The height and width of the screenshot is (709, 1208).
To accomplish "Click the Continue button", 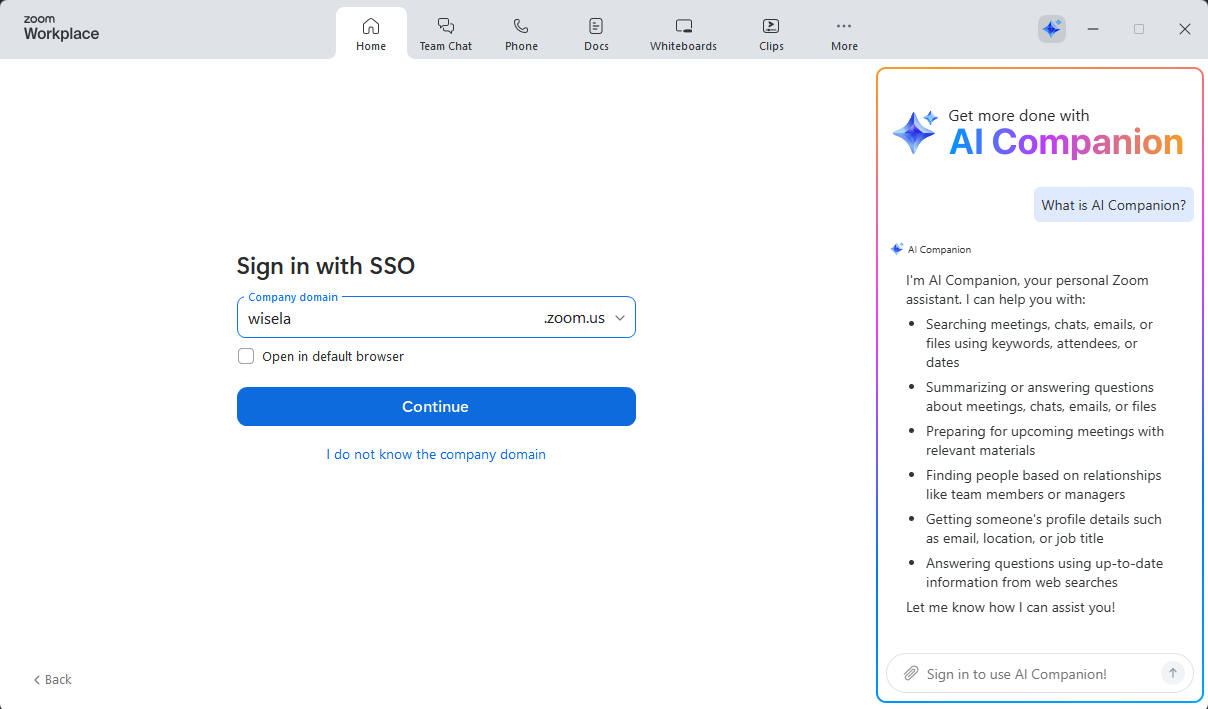I will [436, 406].
